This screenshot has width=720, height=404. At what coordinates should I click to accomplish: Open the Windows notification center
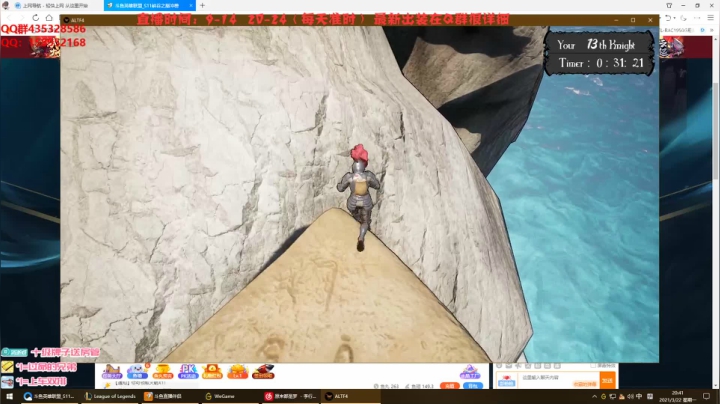pos(706,396)
